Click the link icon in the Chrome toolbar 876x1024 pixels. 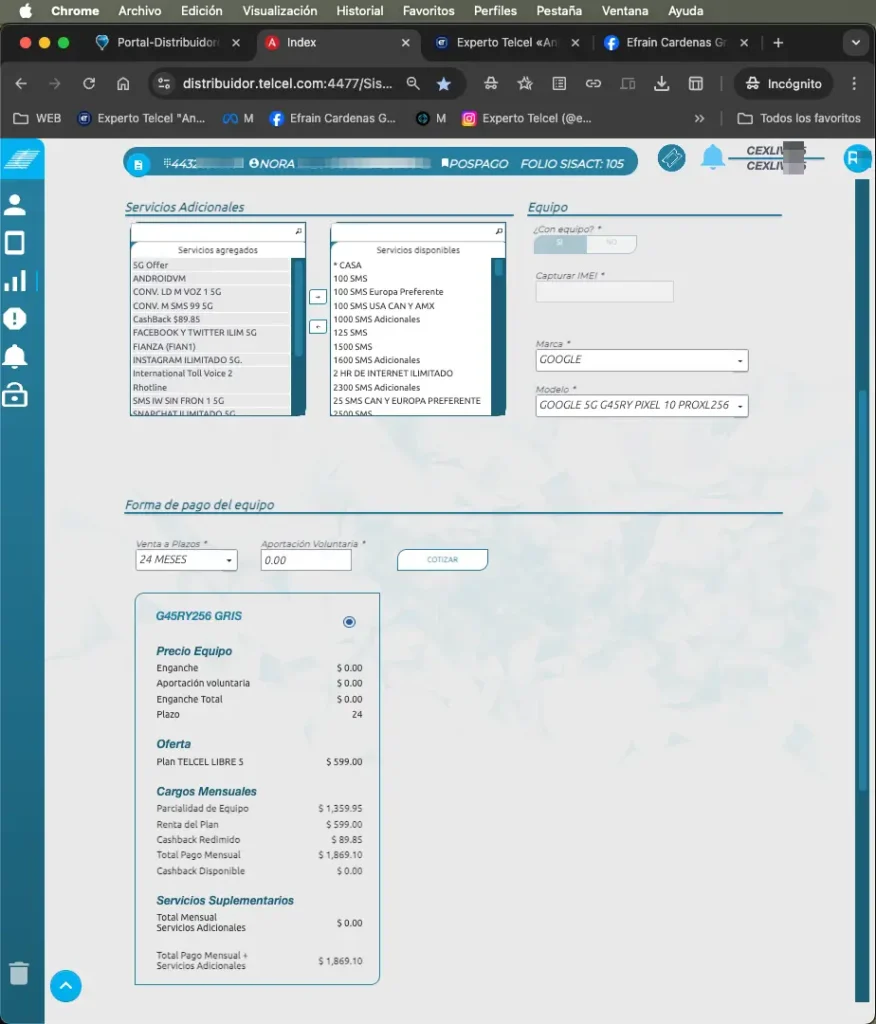pyautogui.click(x=593, y=84)
